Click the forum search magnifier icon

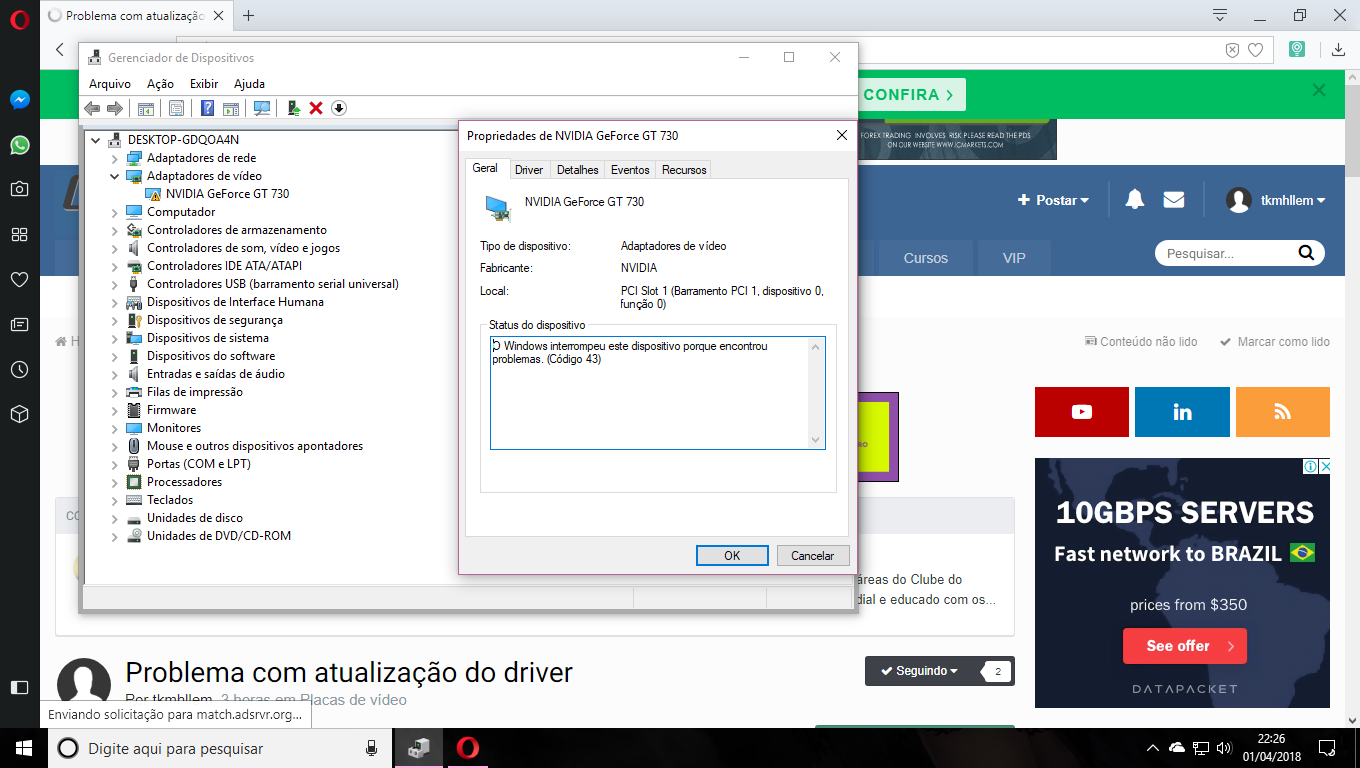pyautogui.click(x=1306, y=253)
